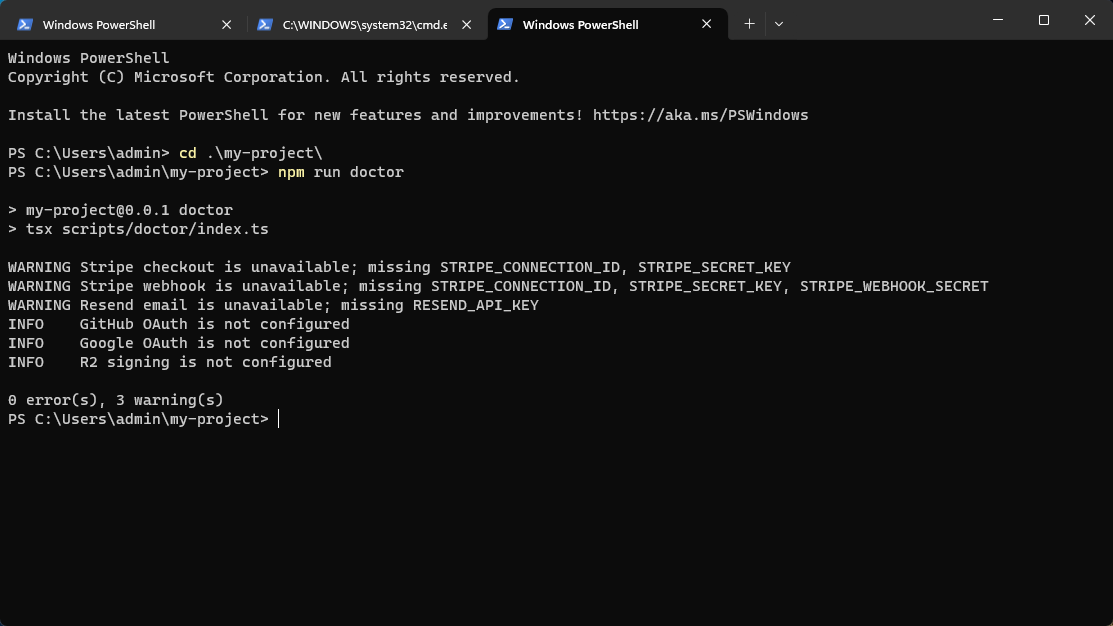1113x626 pixels.
Task: Click the 'R2 signing is not configured' line
Action: point(170,363)
